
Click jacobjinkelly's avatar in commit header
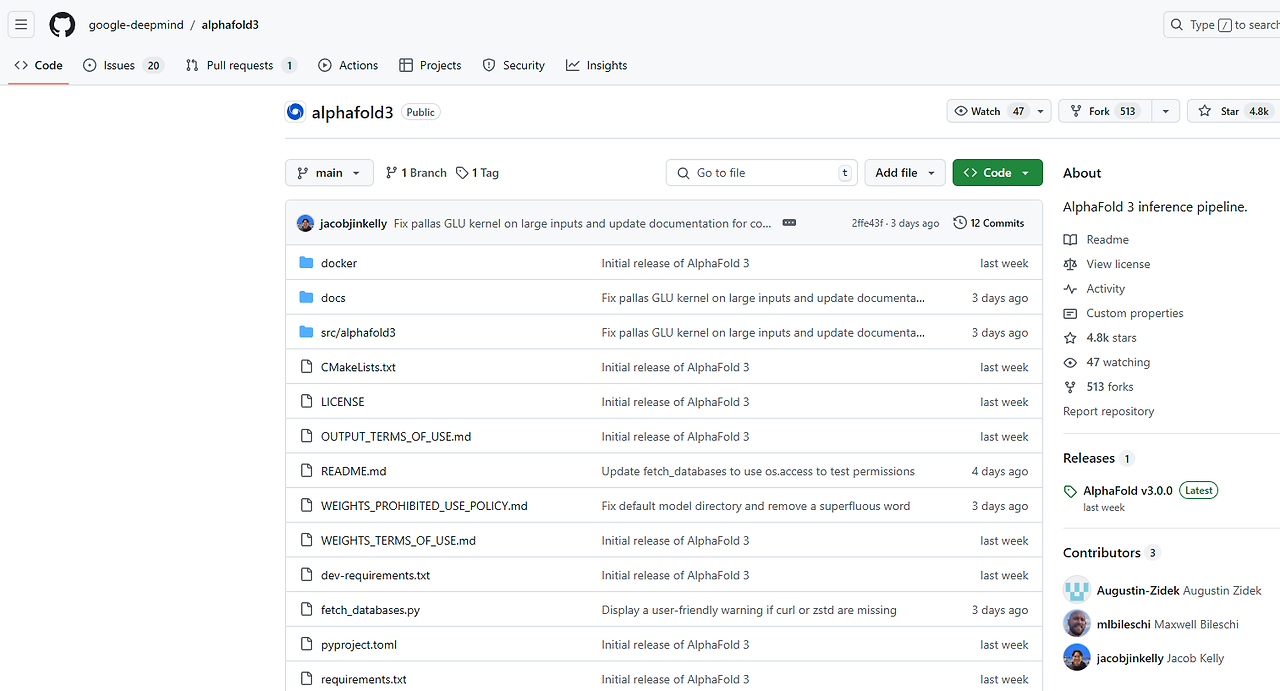pyautogui.click(x=305, y=223)
